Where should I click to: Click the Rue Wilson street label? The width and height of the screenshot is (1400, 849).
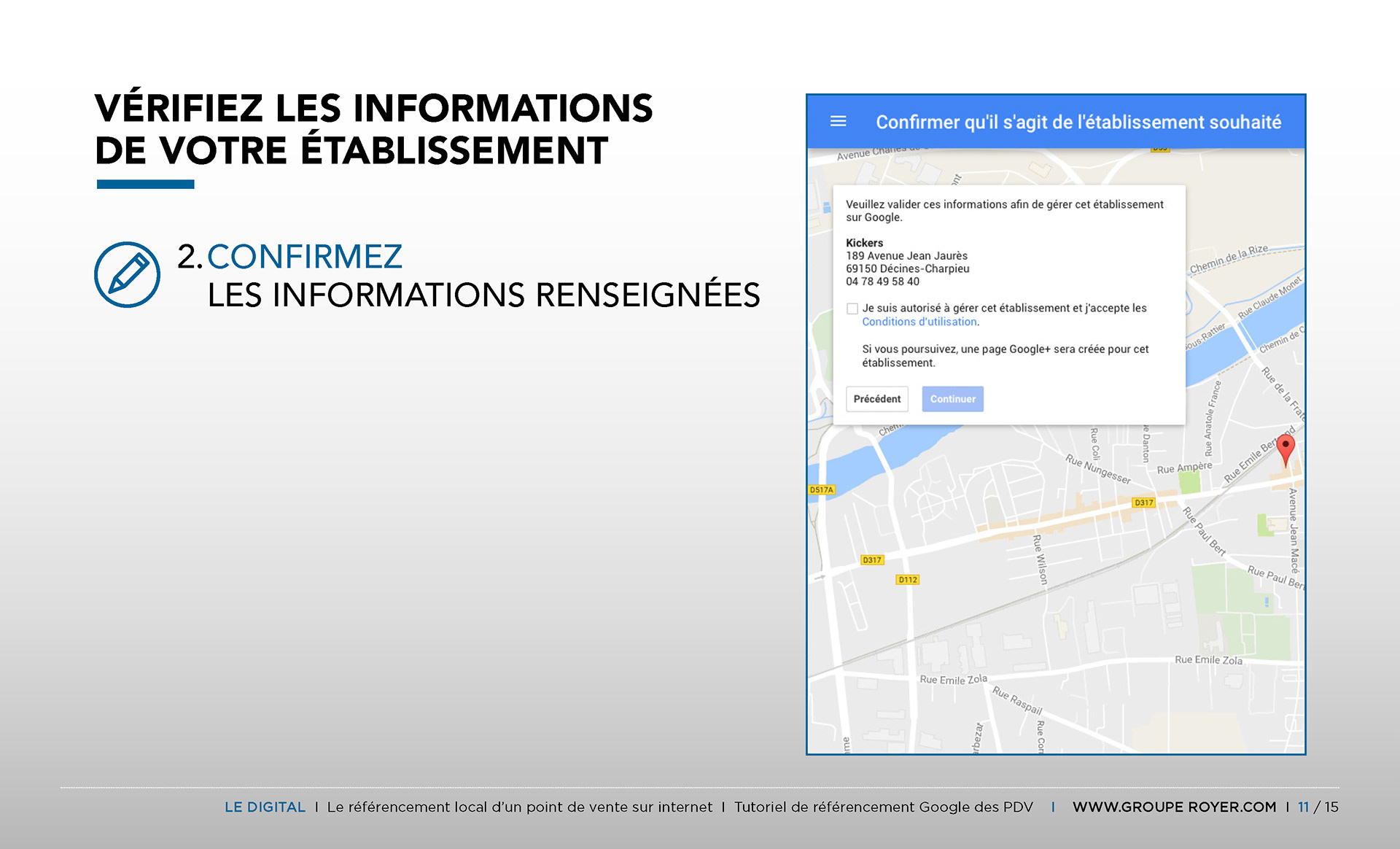[x=1041, y=559]
